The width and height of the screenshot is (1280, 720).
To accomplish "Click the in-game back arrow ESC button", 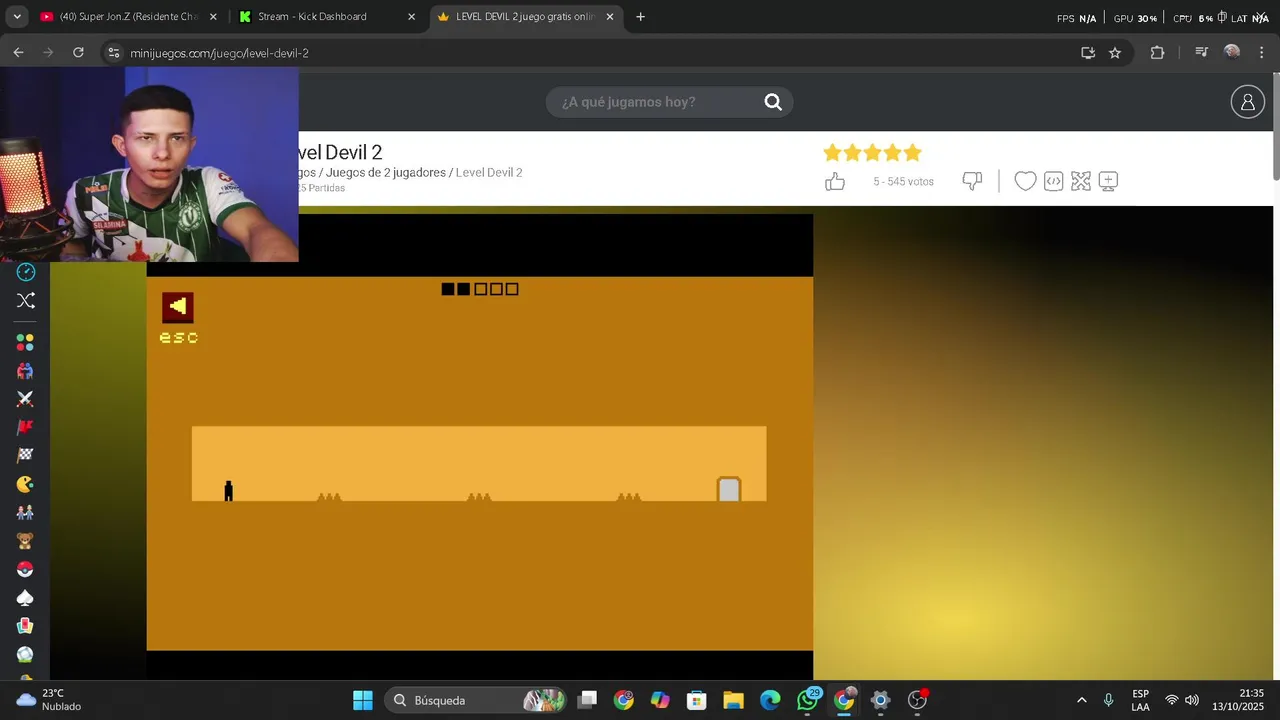I will click(x=178, y=307).
